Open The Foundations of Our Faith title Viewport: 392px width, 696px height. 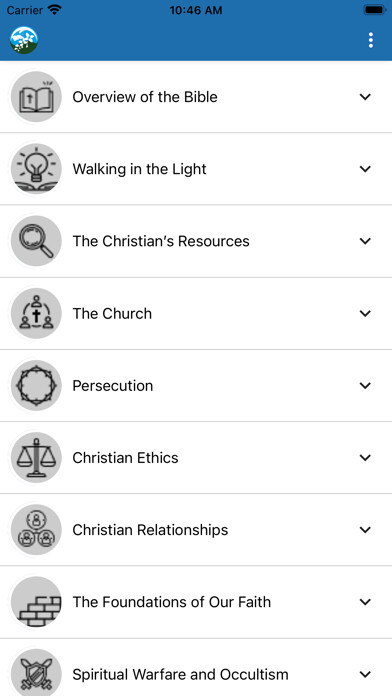coord(171,602)
